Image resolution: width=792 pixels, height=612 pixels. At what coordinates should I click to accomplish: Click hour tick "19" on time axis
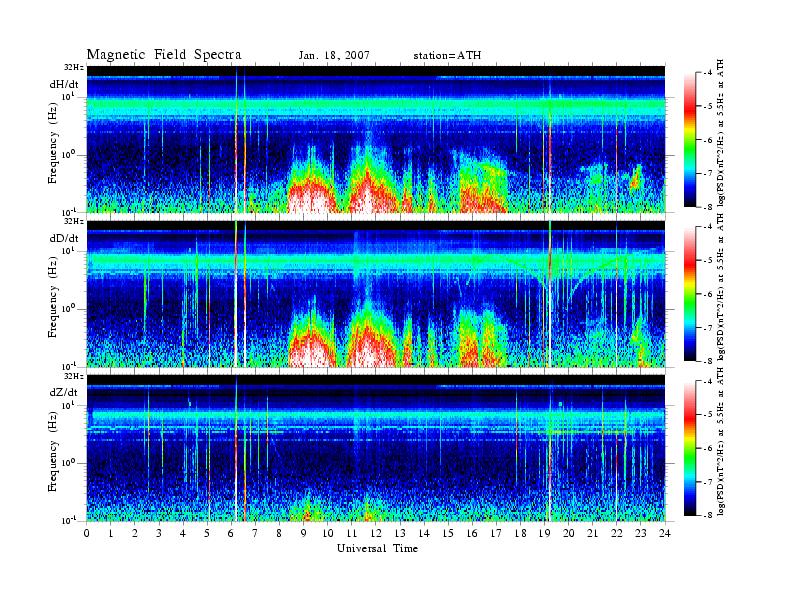tap(544, 533)
